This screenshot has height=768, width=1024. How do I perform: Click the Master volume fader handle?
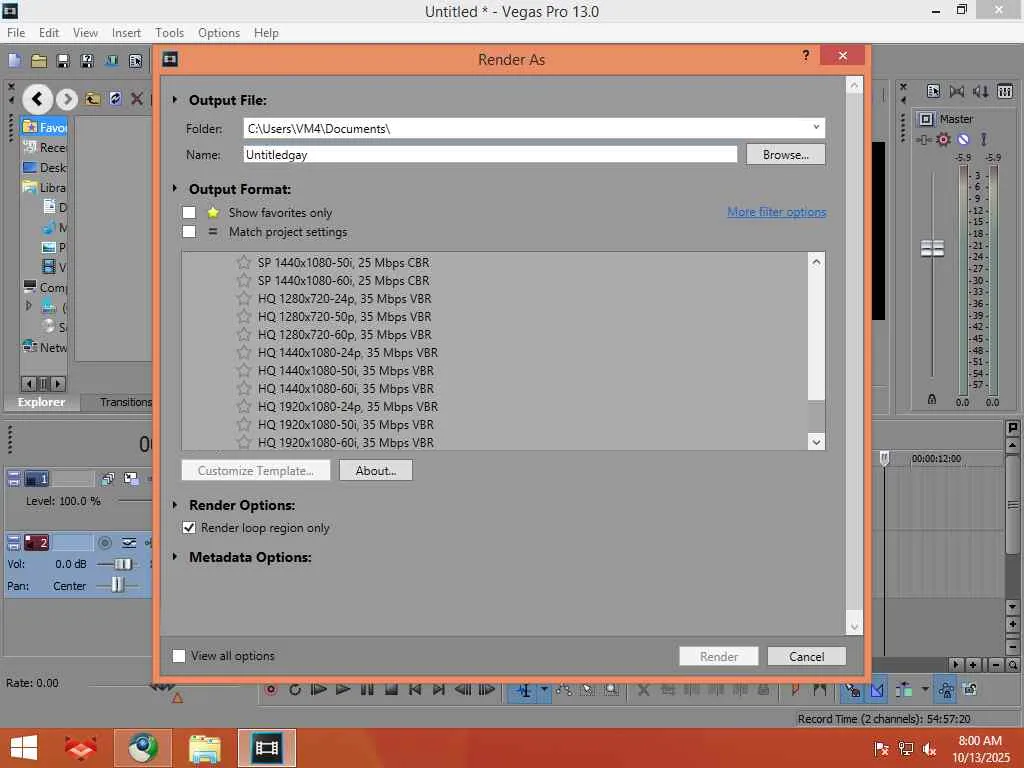click(932, 248)
